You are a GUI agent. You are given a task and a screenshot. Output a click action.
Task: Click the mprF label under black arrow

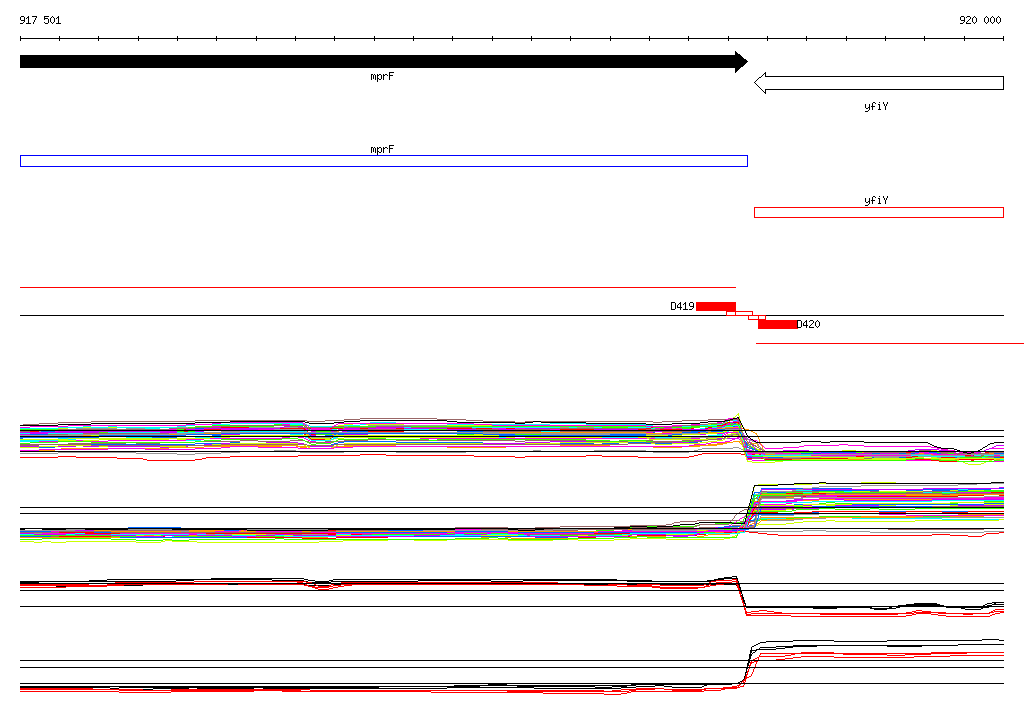pyautogui.click(x=382, y=77)
